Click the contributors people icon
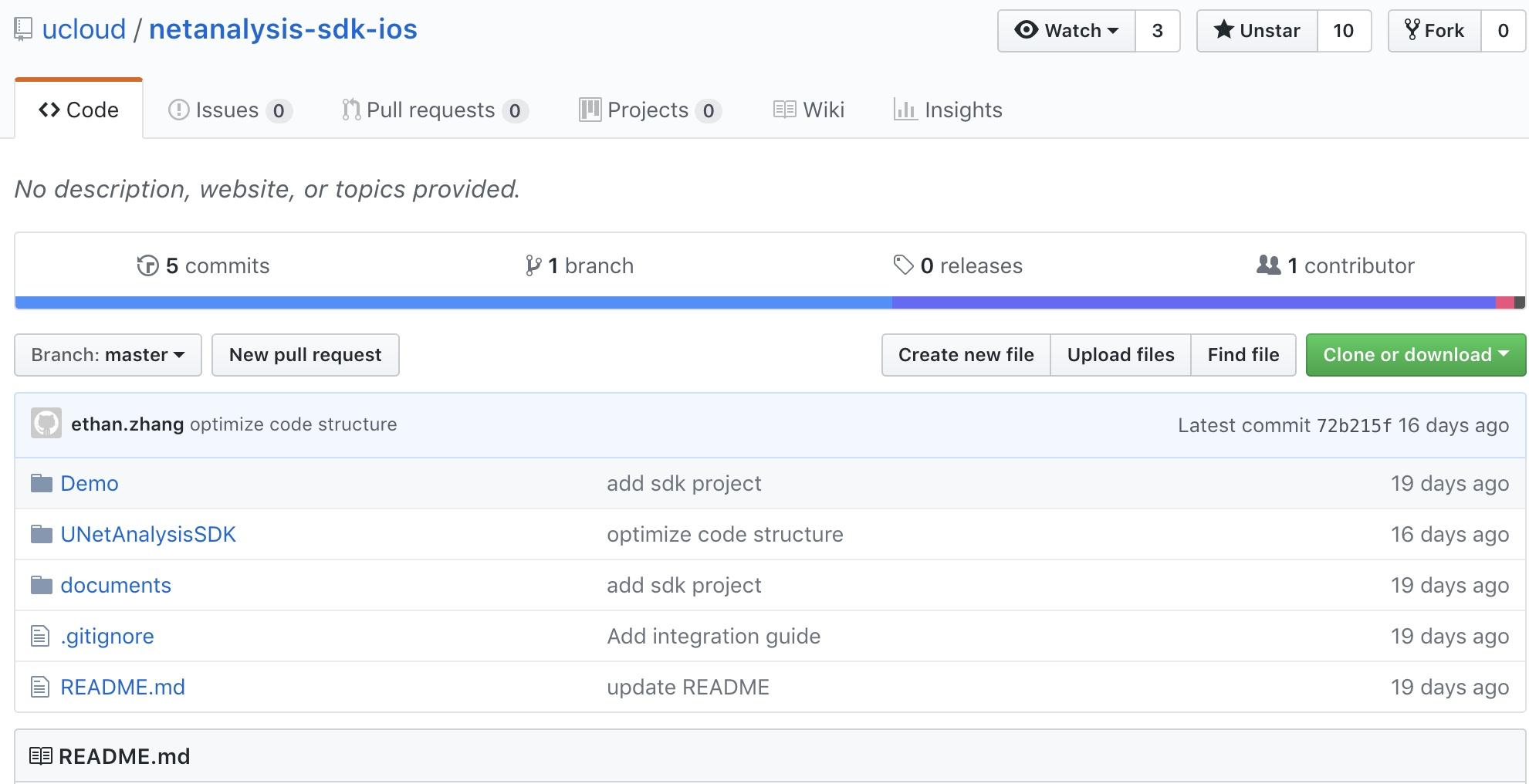Viewport: 1529px width, 784px height. coord(1268,265)
